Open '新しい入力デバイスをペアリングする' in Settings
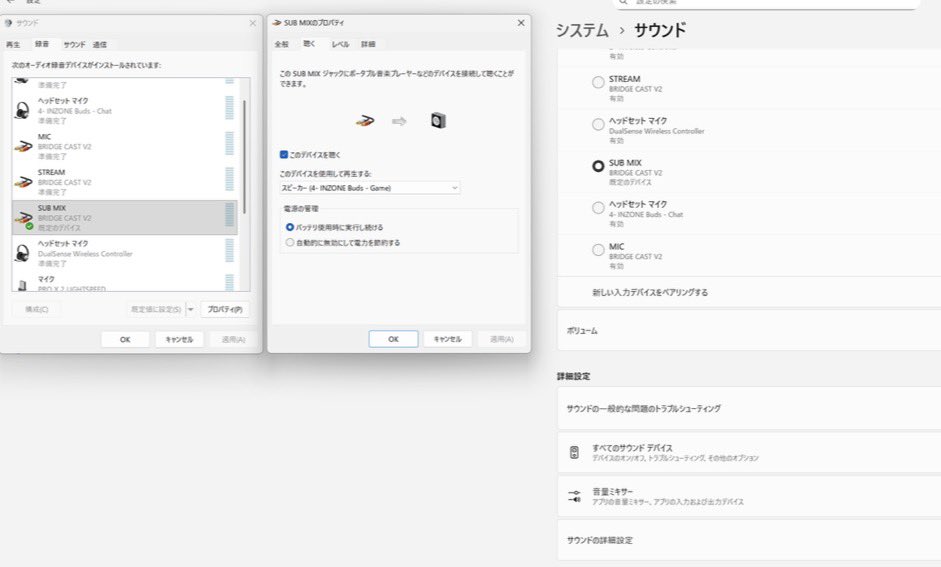 click(x=749, y=293)
